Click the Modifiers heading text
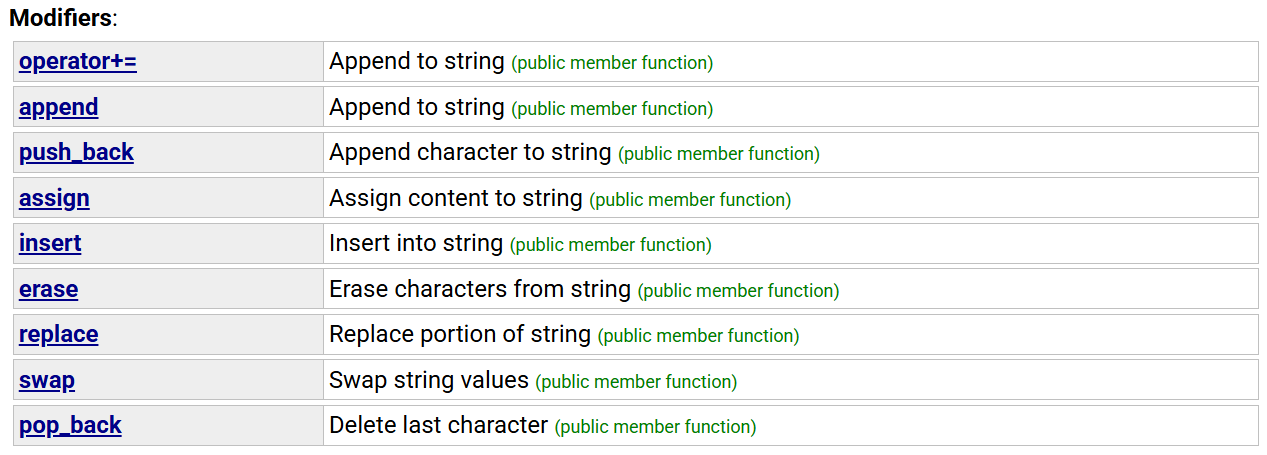This screenshot has width=1267, height=455. (x=63, y=17)
